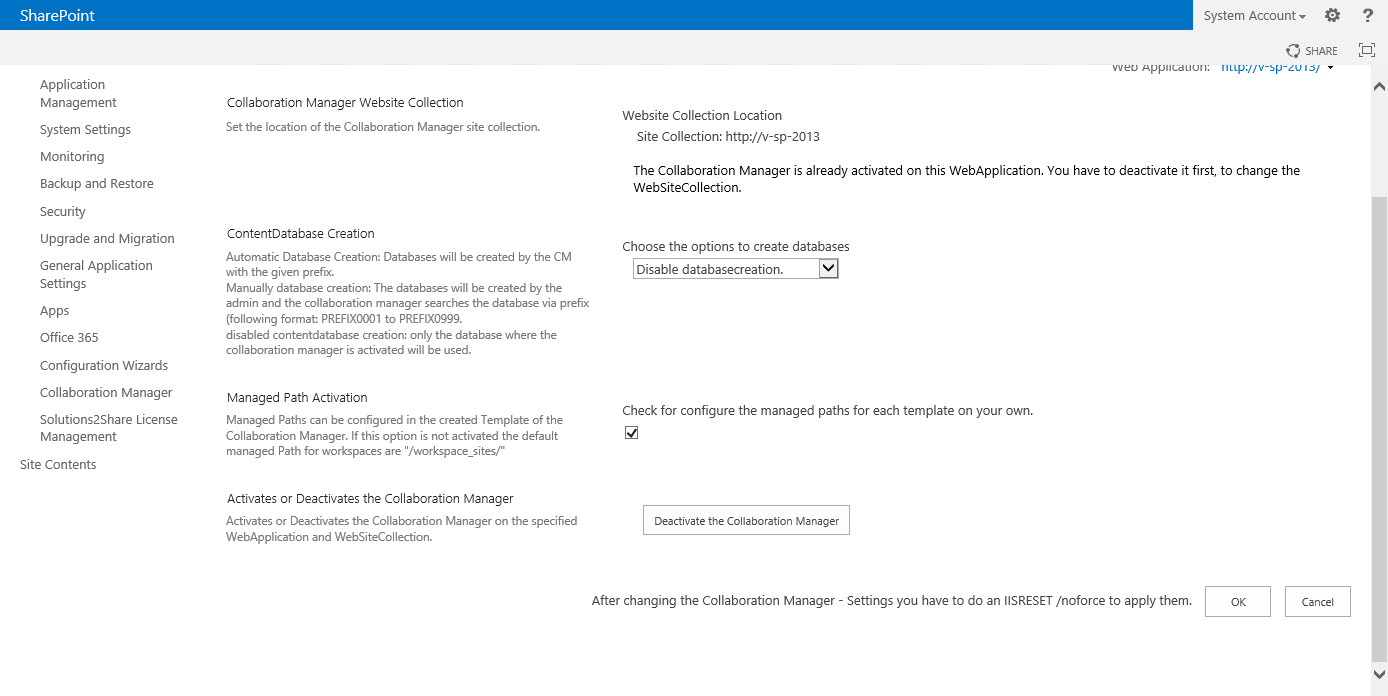The image size is (1388, 696).
Task: Click the scrollbar up arrow
Action: point(1379,86)
